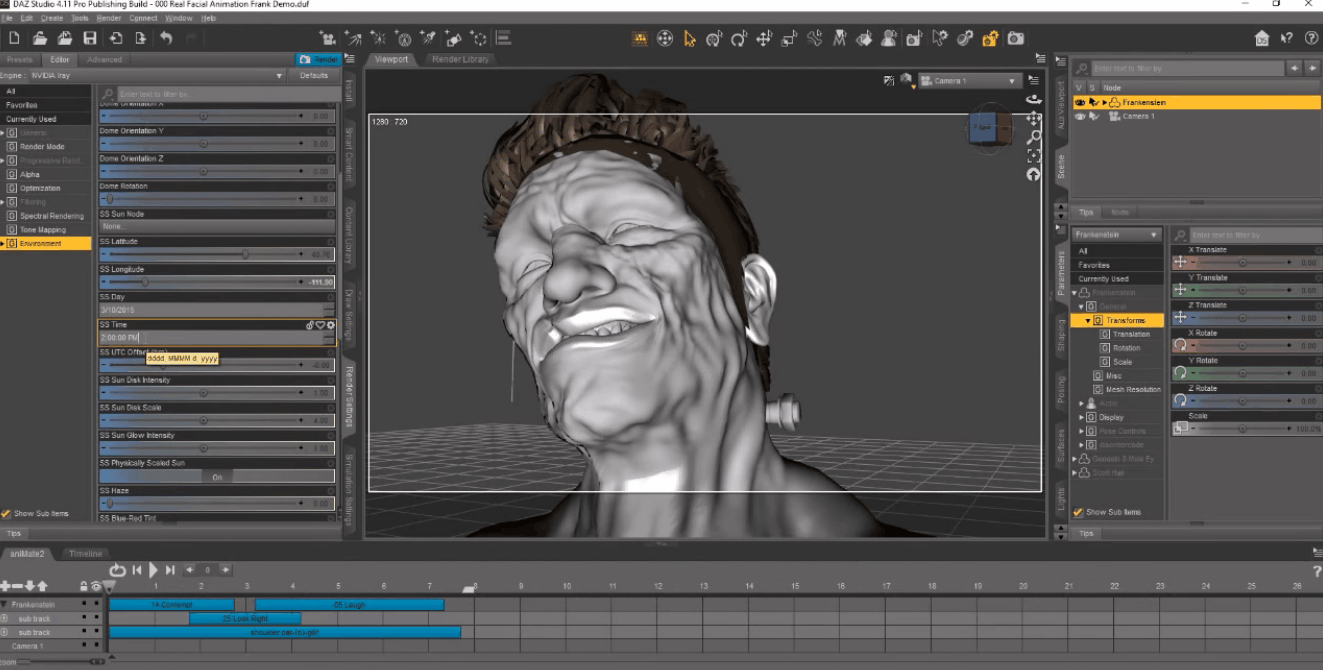Collapse the Frankenstein track in aniMate2
Viewport: 1323px width, 670px height.
4,605
